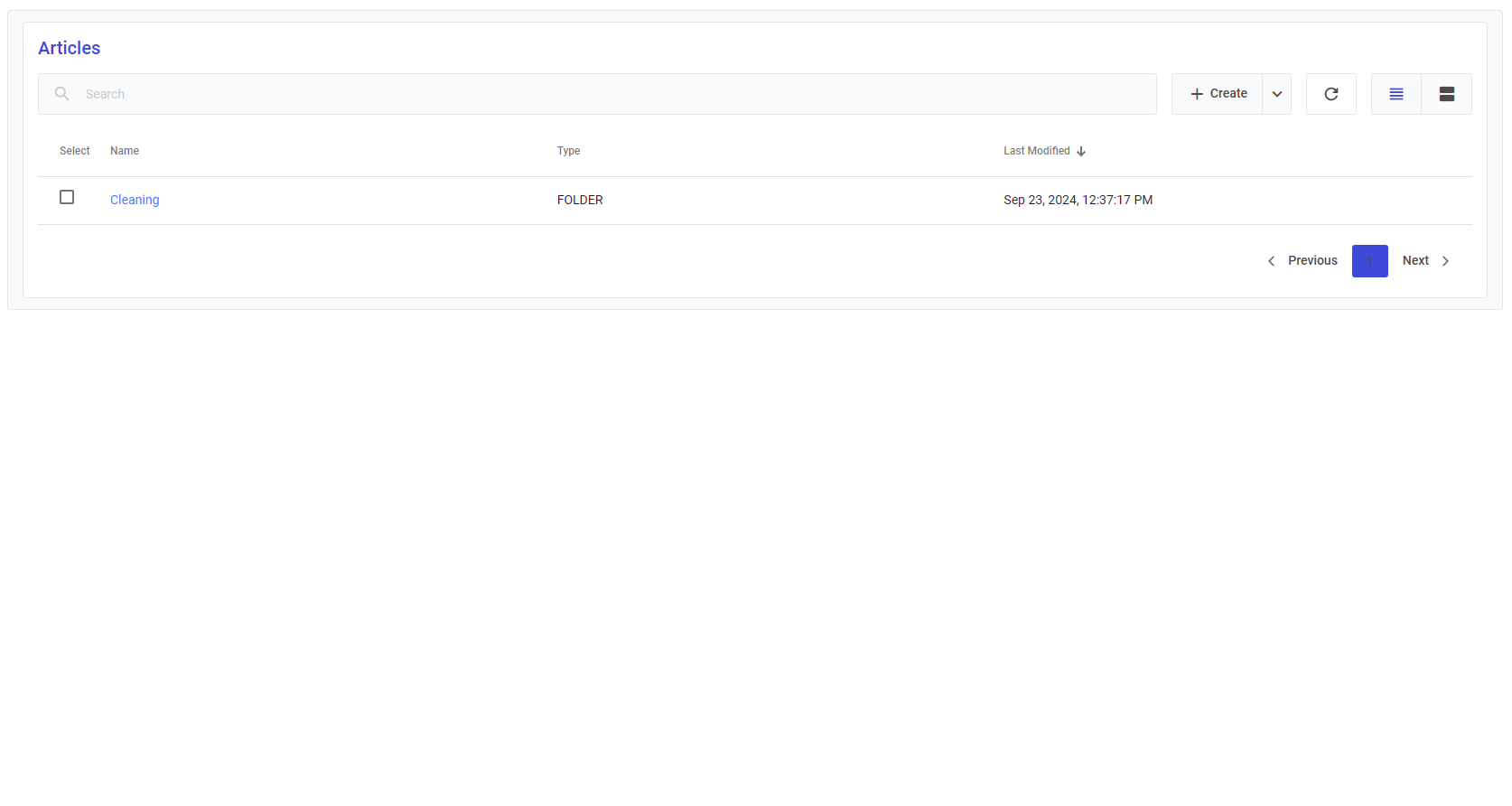
Task: Refresh the articles list
Action: point(1330,94)
